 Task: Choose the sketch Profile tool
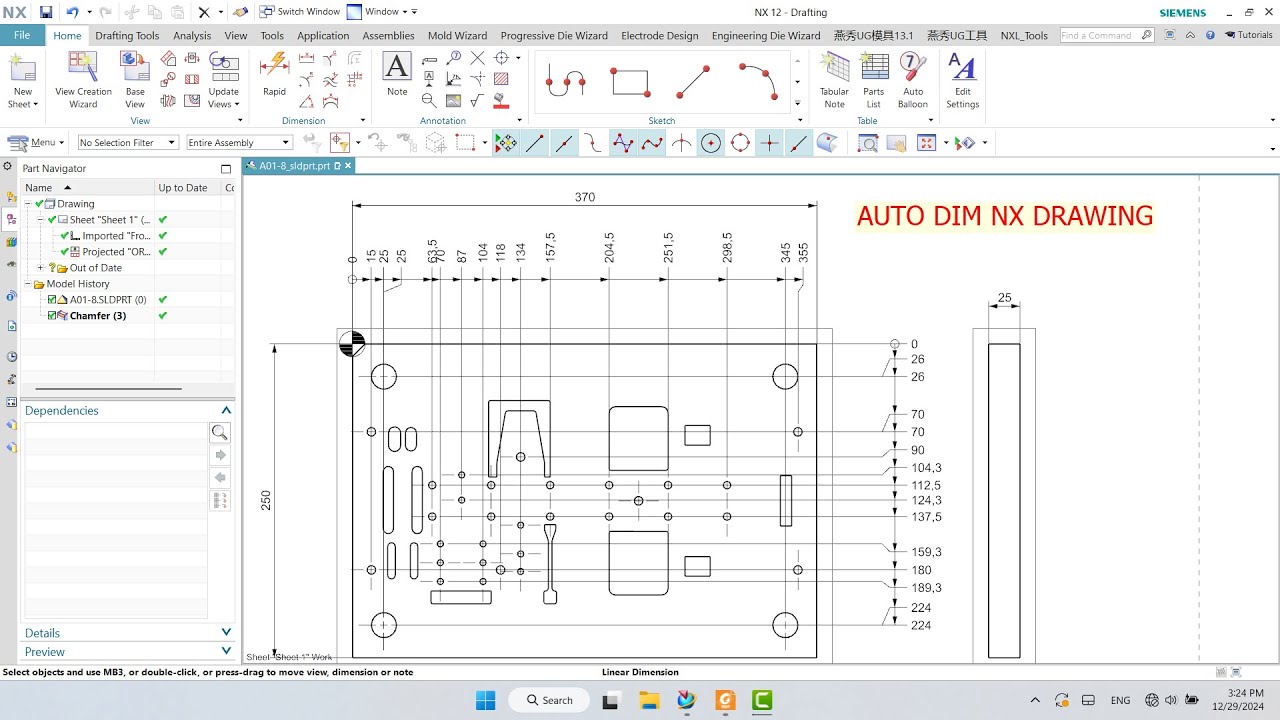click(566, 81)
